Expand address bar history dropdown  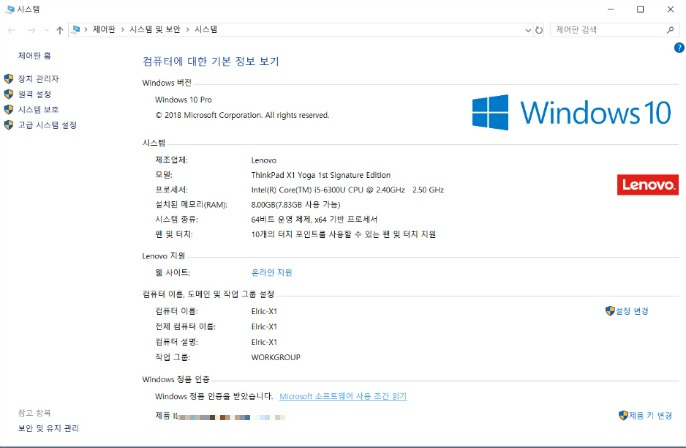[x=528, y=30]
